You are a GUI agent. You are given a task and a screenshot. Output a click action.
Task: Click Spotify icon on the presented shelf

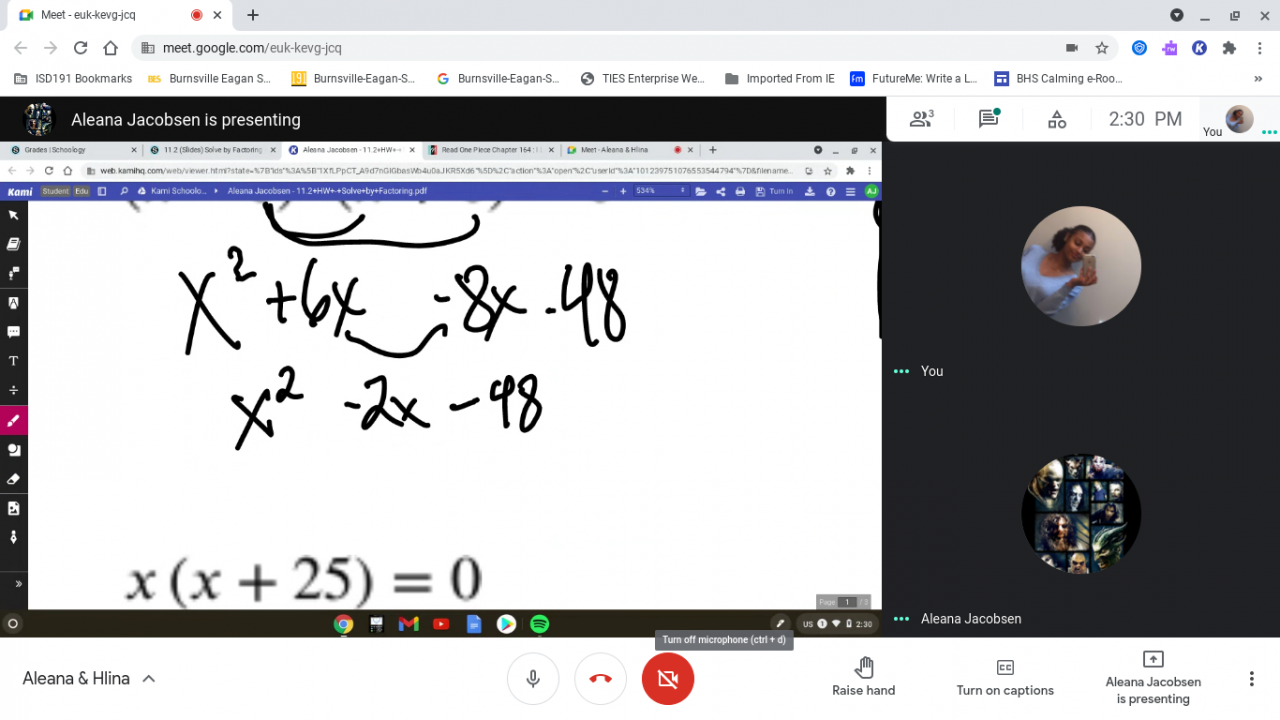[x=539, y=624]
